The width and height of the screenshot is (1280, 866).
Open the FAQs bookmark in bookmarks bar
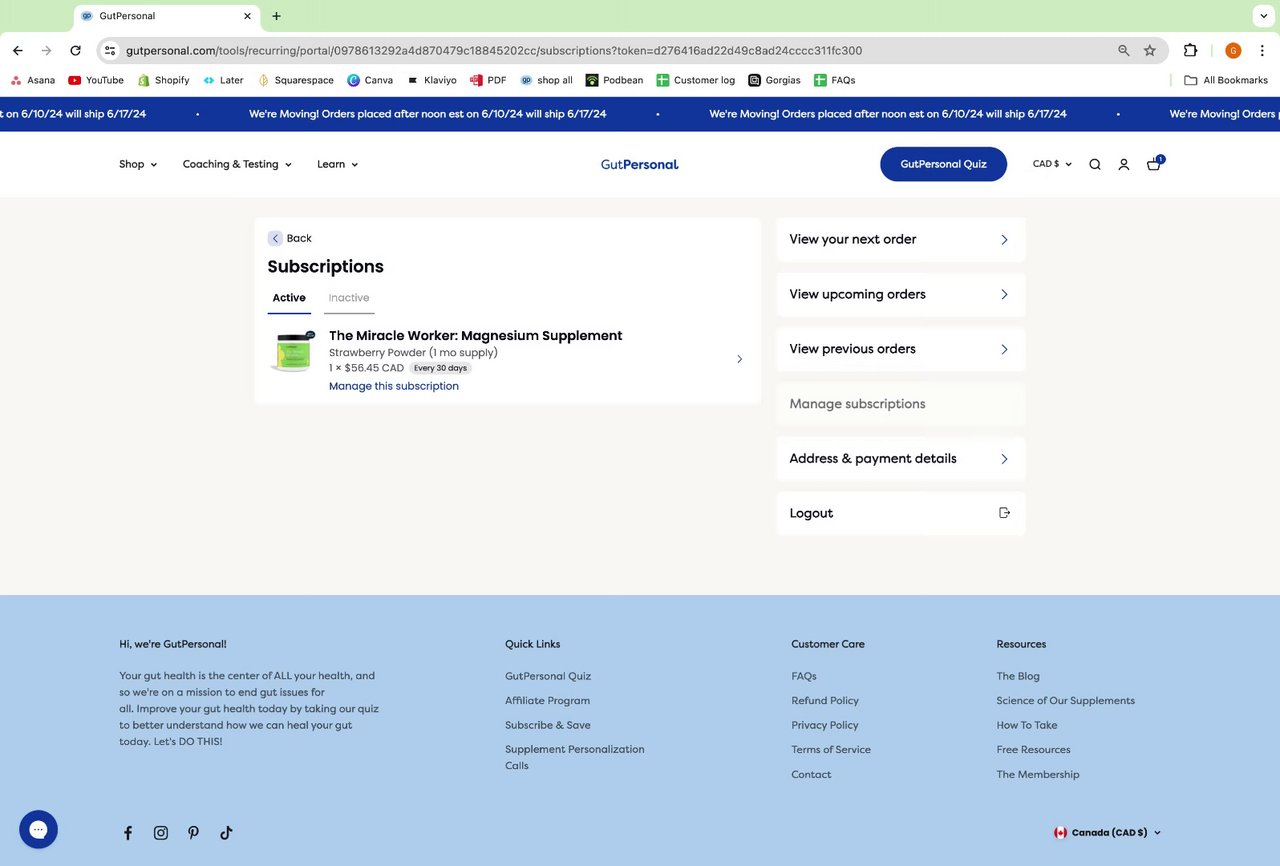(x=834, y=80)
